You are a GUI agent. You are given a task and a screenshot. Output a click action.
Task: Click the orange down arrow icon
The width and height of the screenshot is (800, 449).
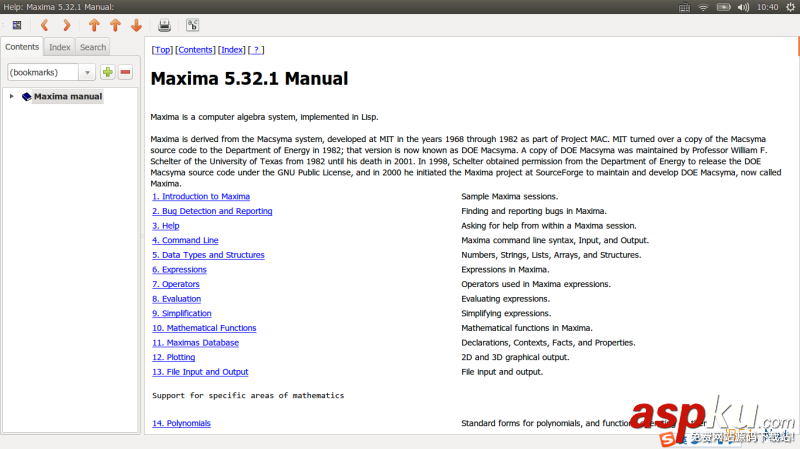pos(136,25)
